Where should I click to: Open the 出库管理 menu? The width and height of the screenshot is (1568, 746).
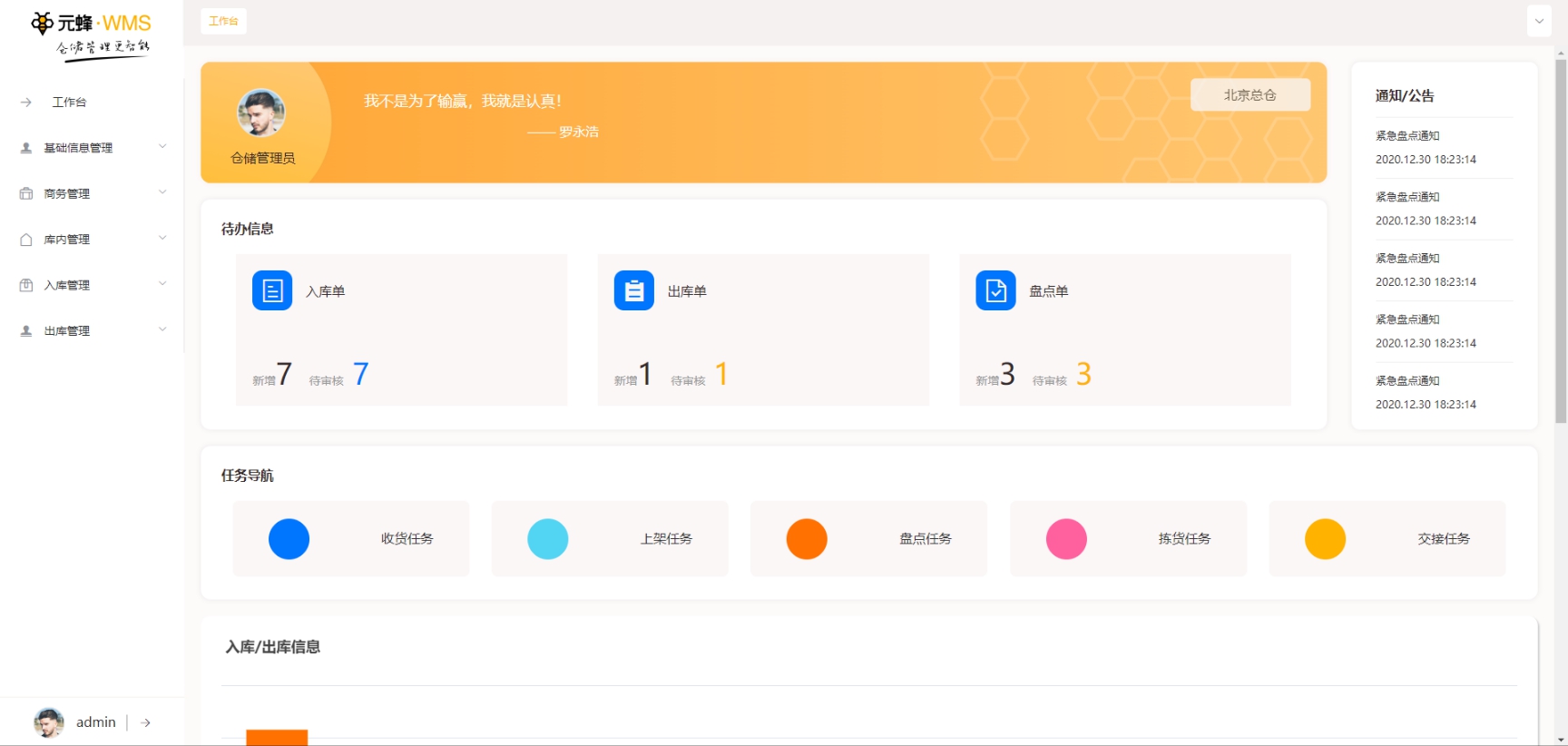pos(67,331)
